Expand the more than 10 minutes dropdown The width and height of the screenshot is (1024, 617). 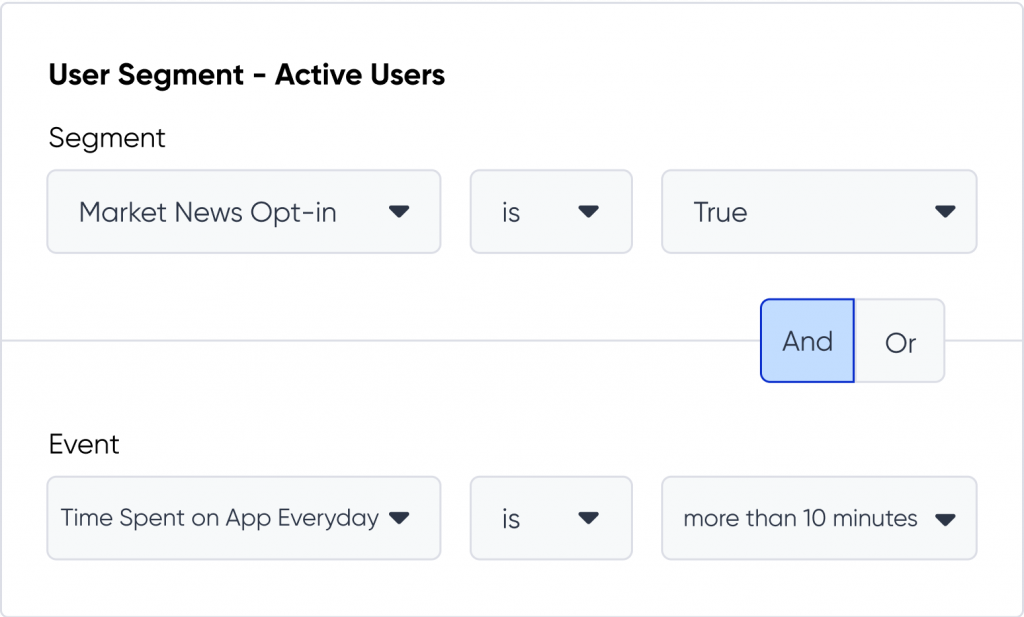click(818, 518)
